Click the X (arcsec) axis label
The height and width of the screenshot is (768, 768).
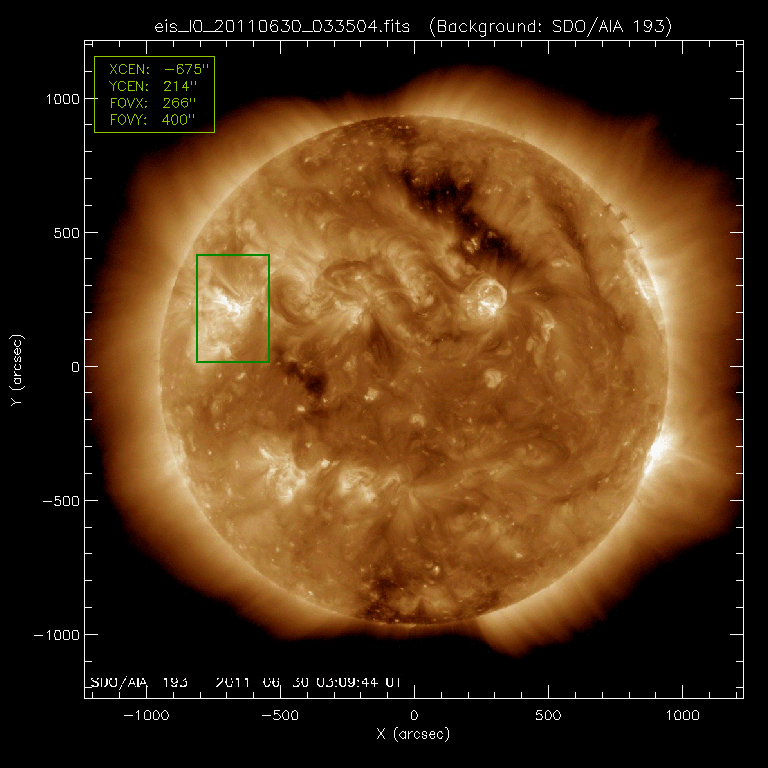(413, 735)
